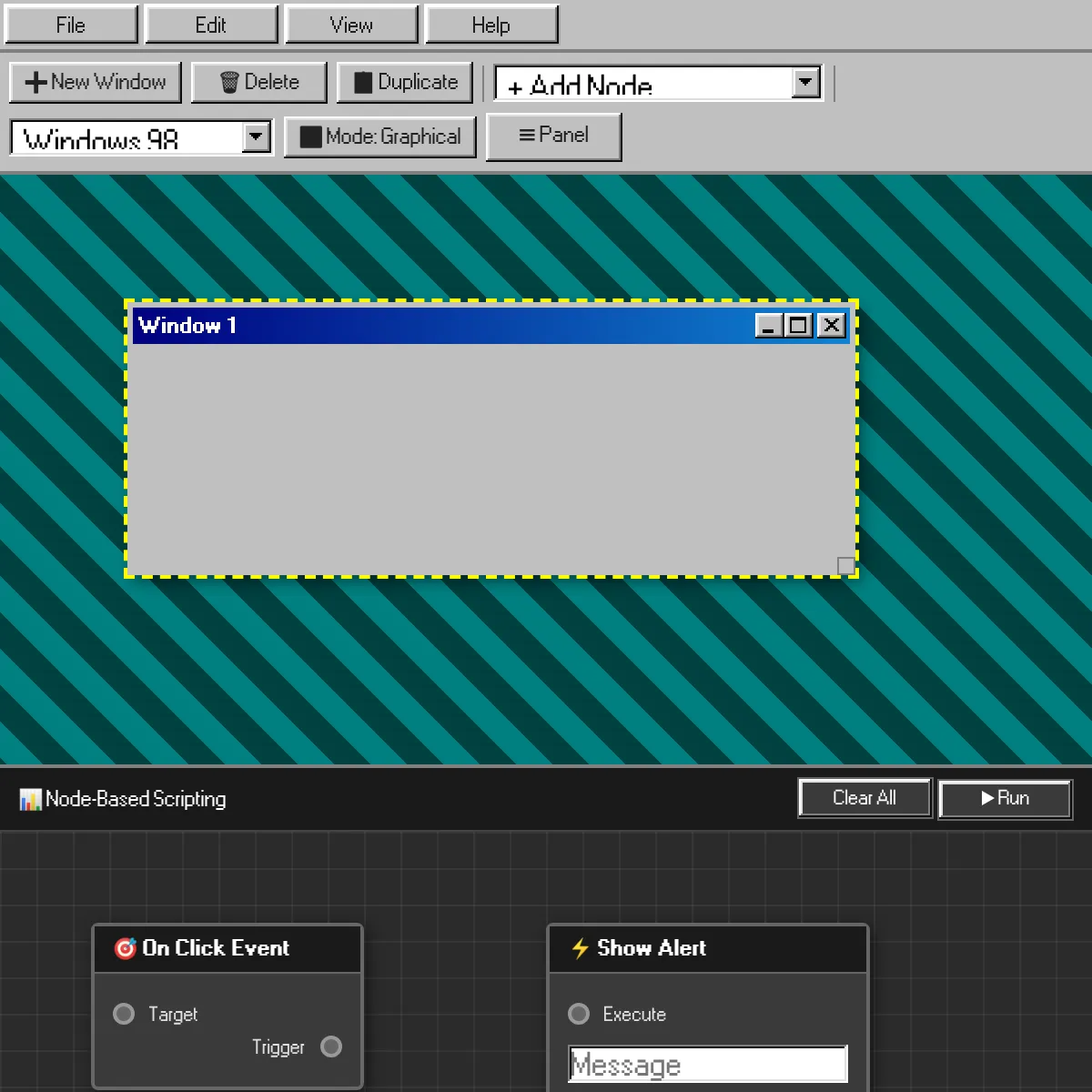
Task: Open the Panel hamburger icon
Action: point(526,136)
